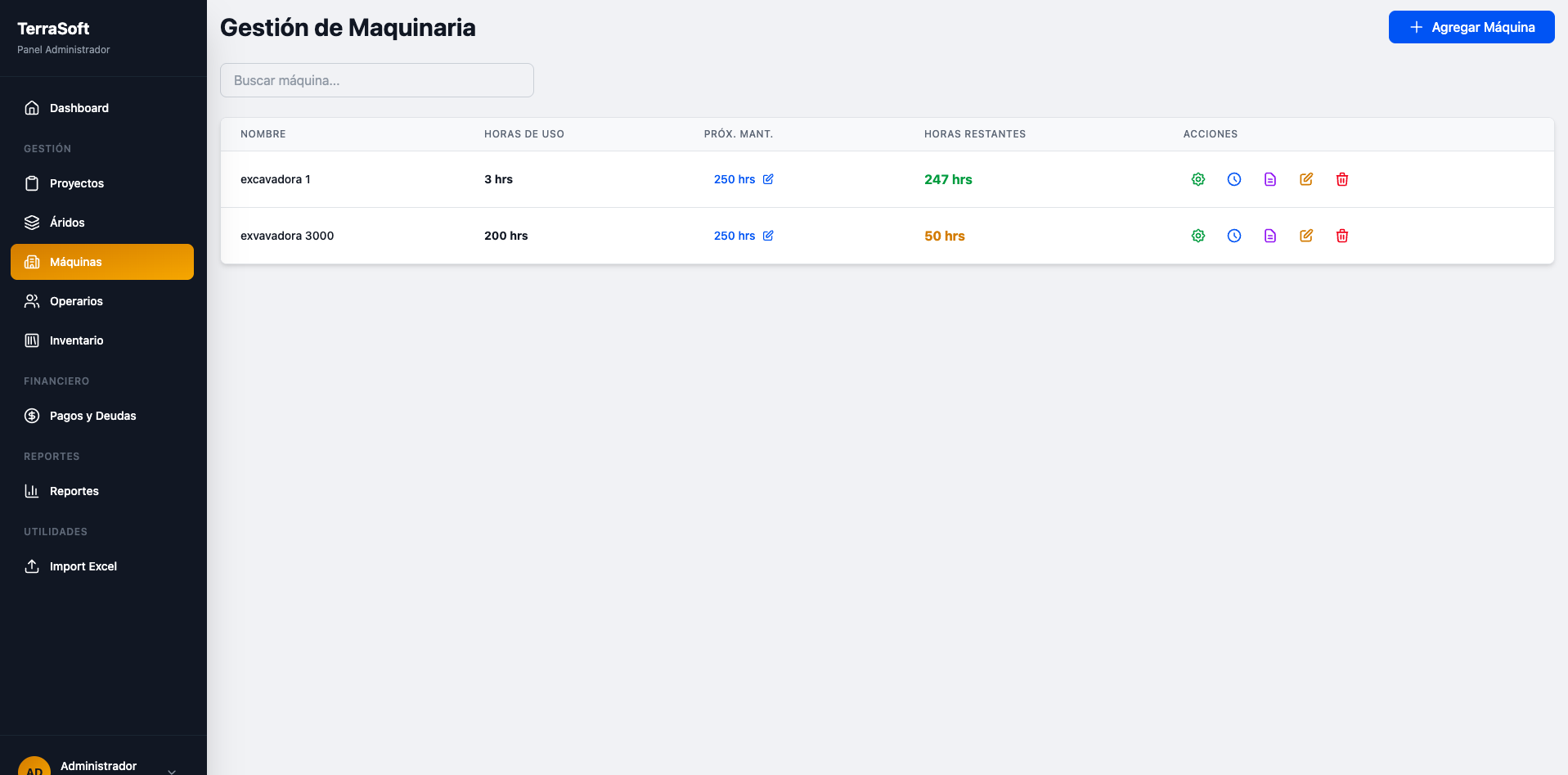Open the Dashboard menu item
The height and width of the screenshot is (775, 1568).
(79, 108)
